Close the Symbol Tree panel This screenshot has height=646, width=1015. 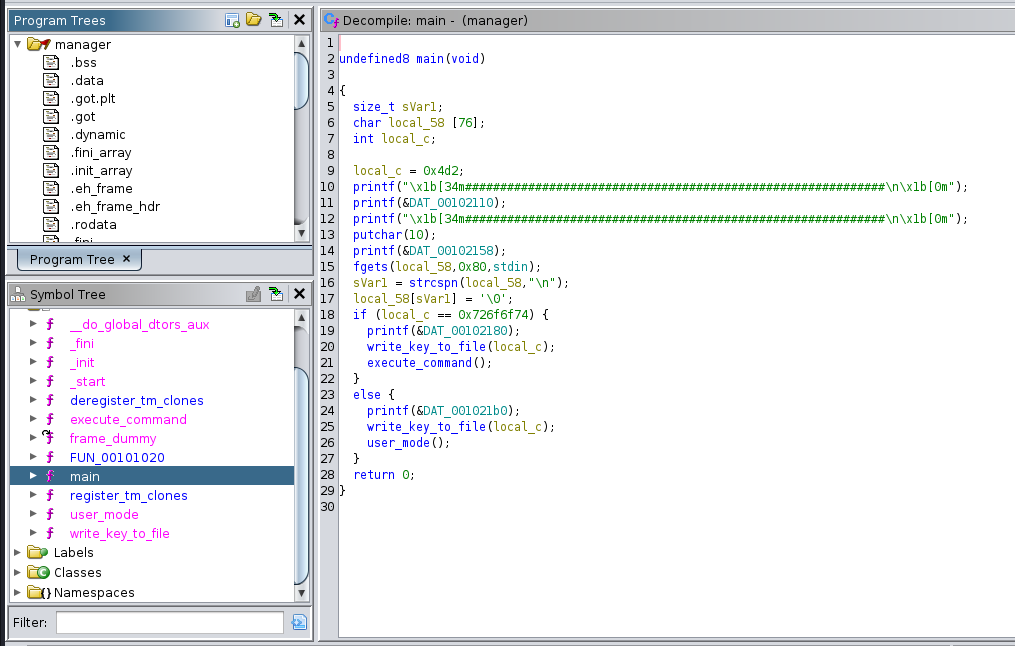pyautogui.click(x=299, y=294)
